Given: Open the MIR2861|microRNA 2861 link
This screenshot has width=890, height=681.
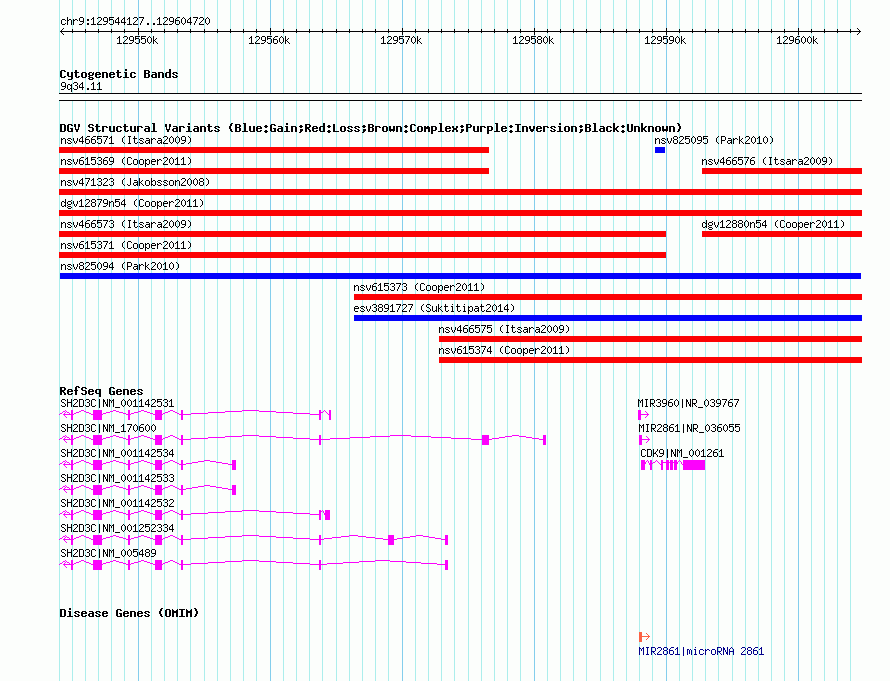Looking at the screenshot, I should click(701, 651).
